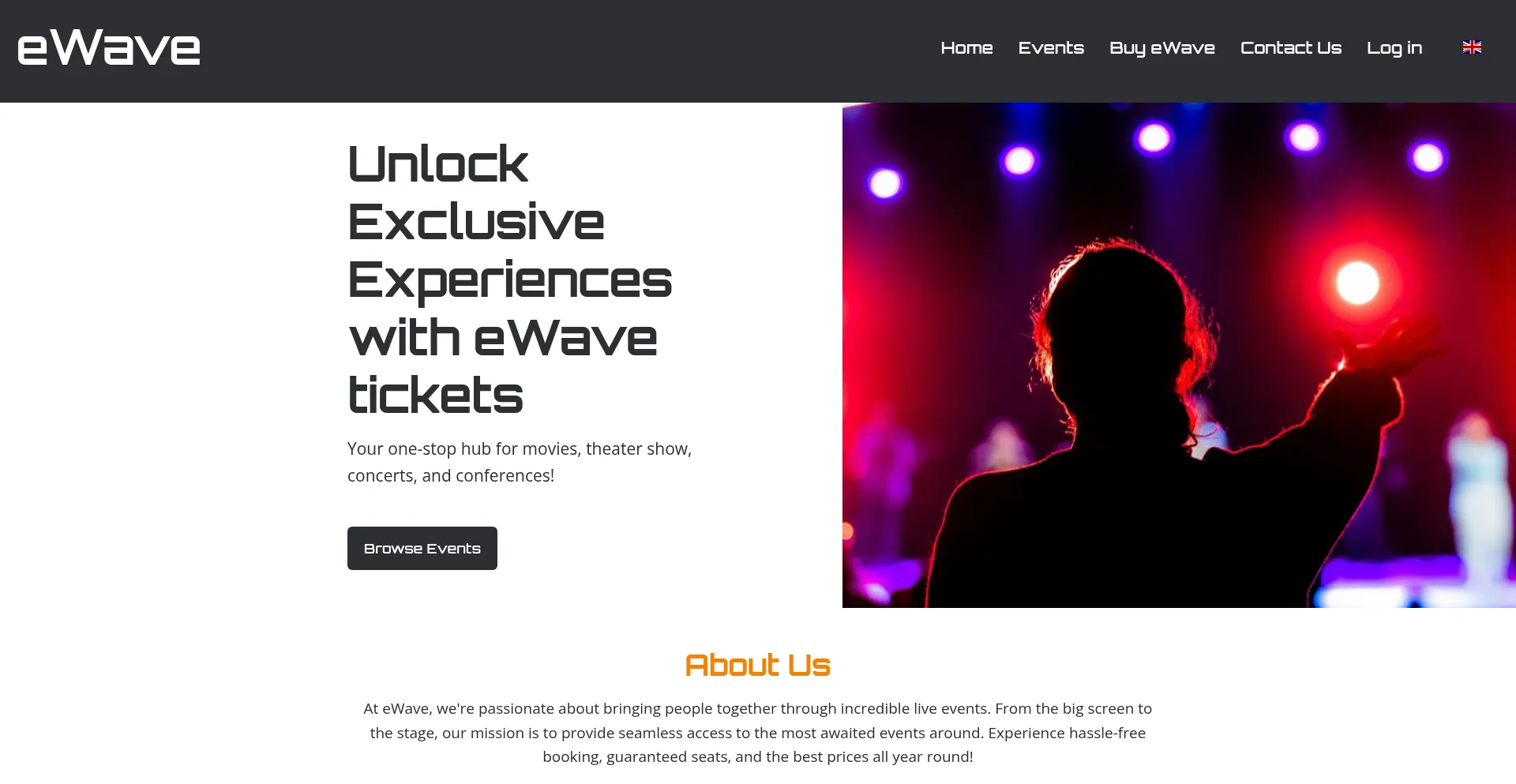Image resolution: width=1516 pixels, height=784 pixels.
Task: Click the About Us description paragraph
Action: pos(758,733)
